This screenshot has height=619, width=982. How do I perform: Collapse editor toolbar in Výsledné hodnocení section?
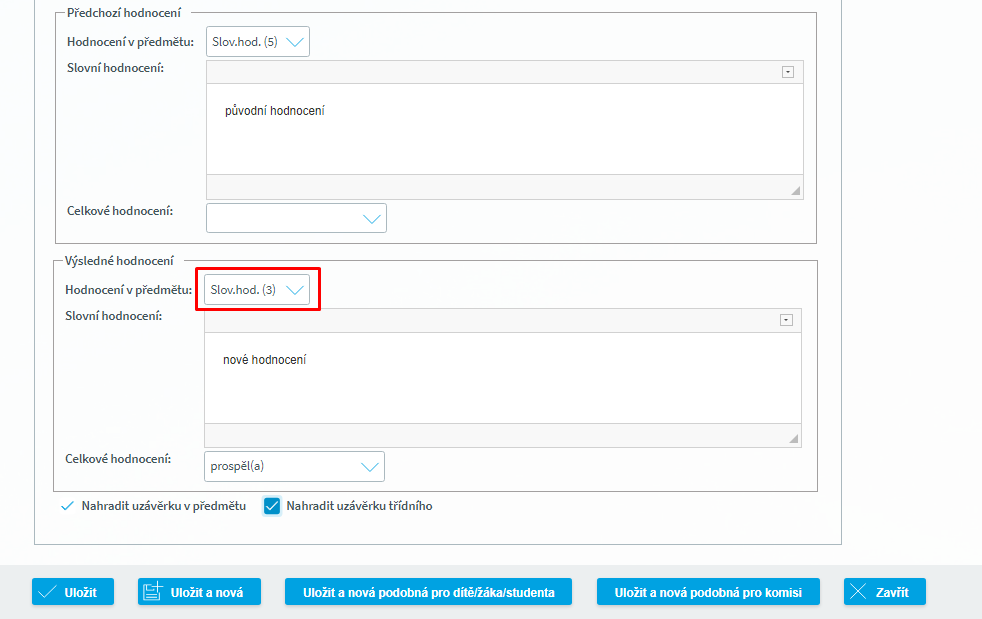pos(785,320)
